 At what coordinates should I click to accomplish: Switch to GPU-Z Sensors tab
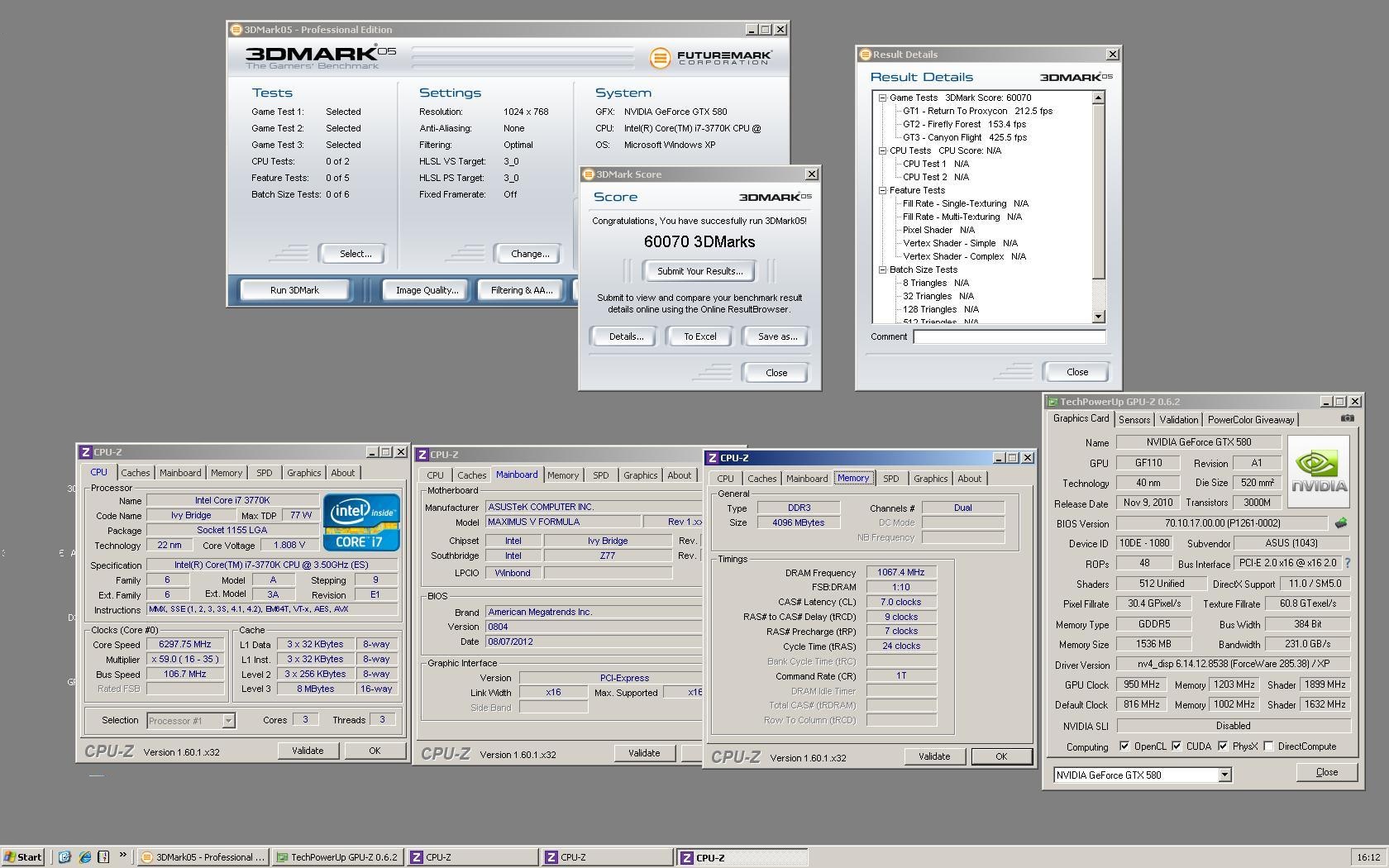click(1134, 420)
